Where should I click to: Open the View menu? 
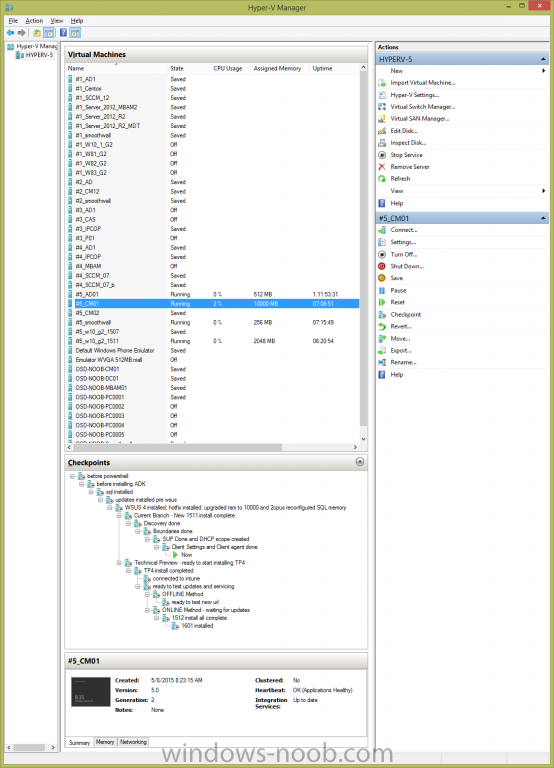pos(57,21)
